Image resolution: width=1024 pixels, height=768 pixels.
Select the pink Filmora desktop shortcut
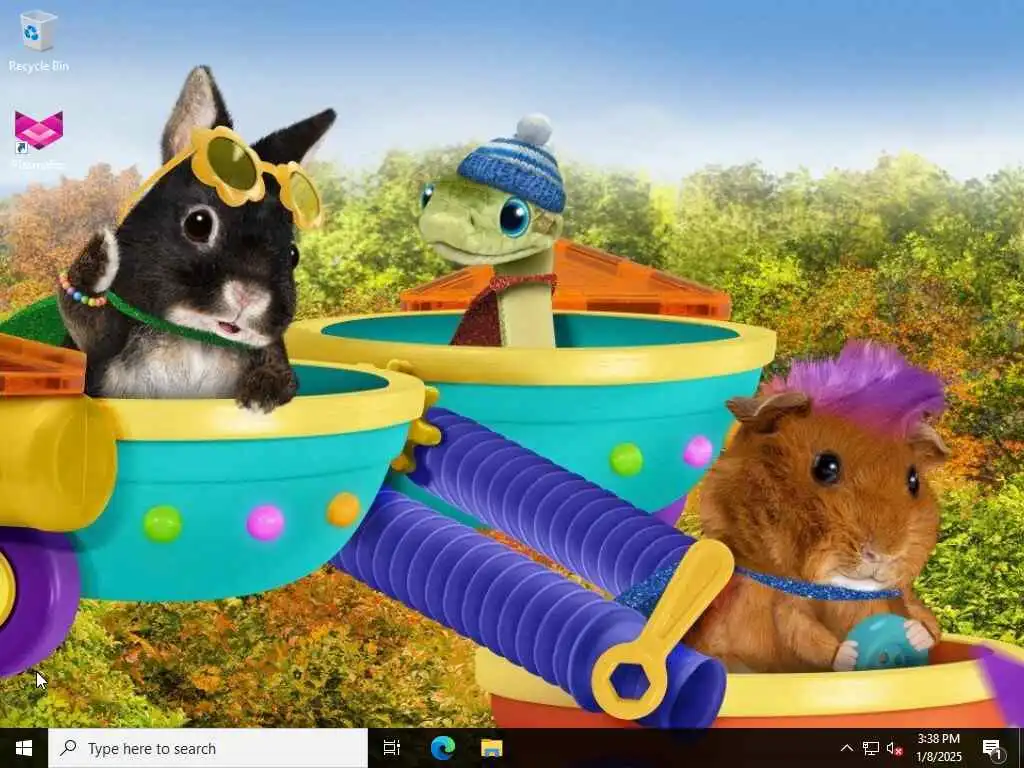pos(39,140)
